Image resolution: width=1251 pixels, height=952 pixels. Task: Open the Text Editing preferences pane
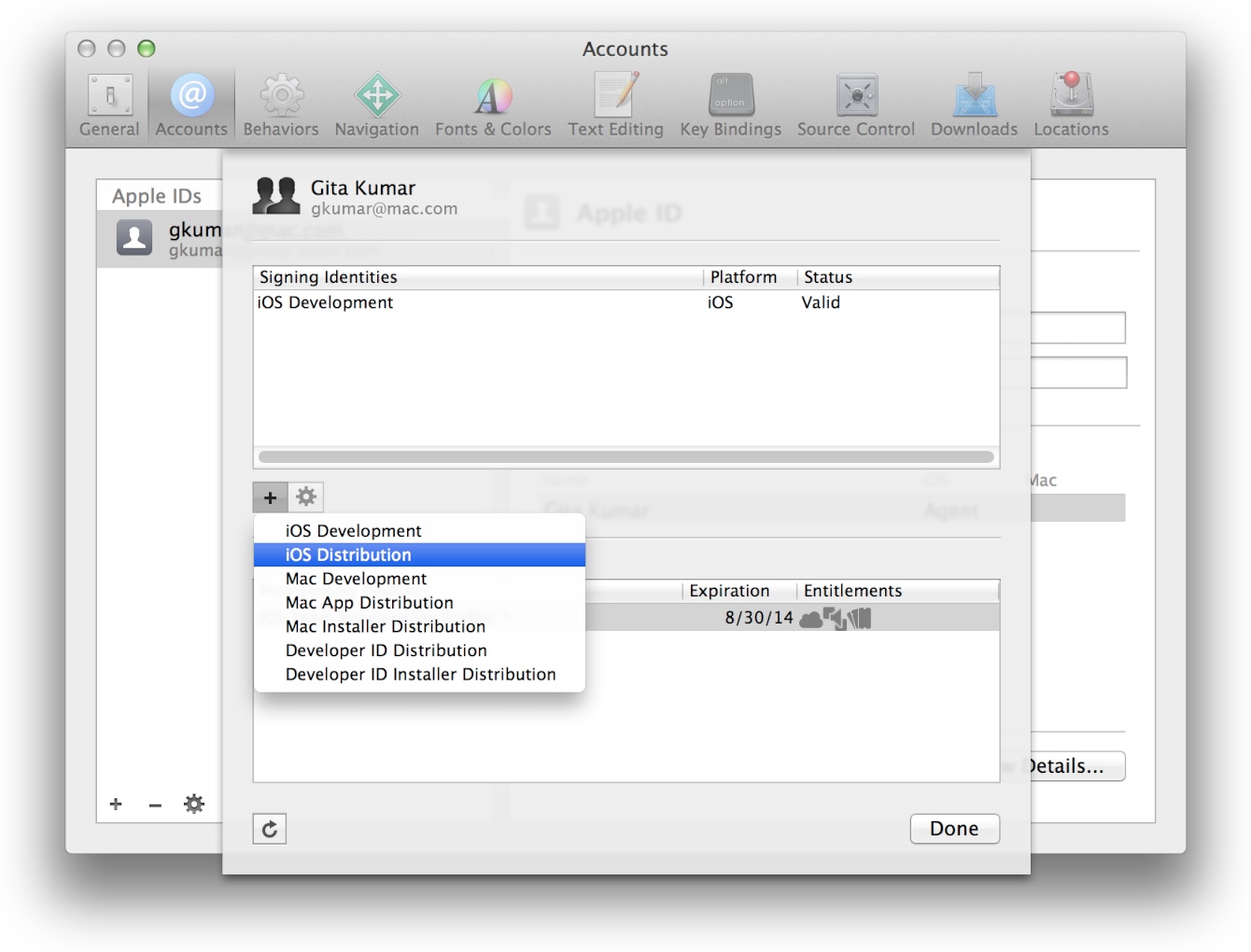(x=616, y=106)
